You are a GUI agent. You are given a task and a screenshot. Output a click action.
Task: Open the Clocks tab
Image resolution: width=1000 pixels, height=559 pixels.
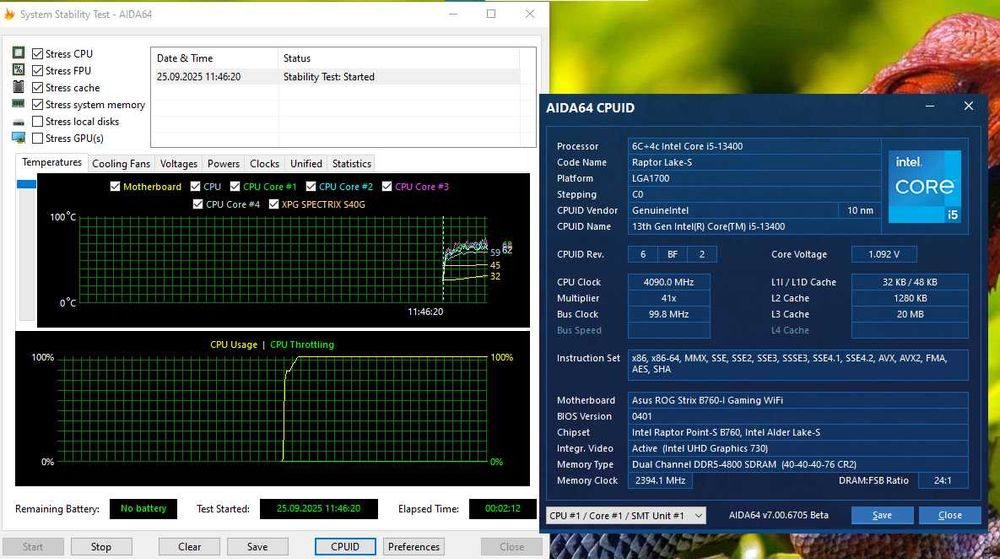pyautogui.click(x=265, y=164)
